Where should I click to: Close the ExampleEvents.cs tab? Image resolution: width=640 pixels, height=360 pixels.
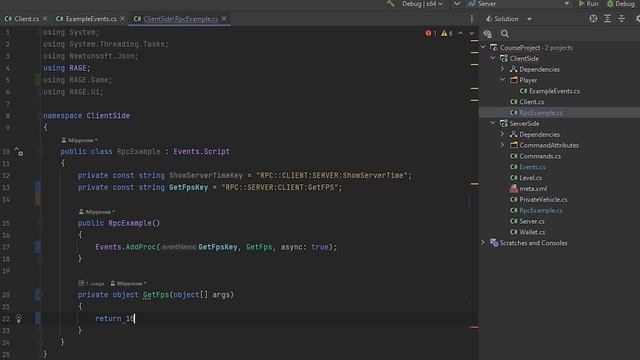122,19
